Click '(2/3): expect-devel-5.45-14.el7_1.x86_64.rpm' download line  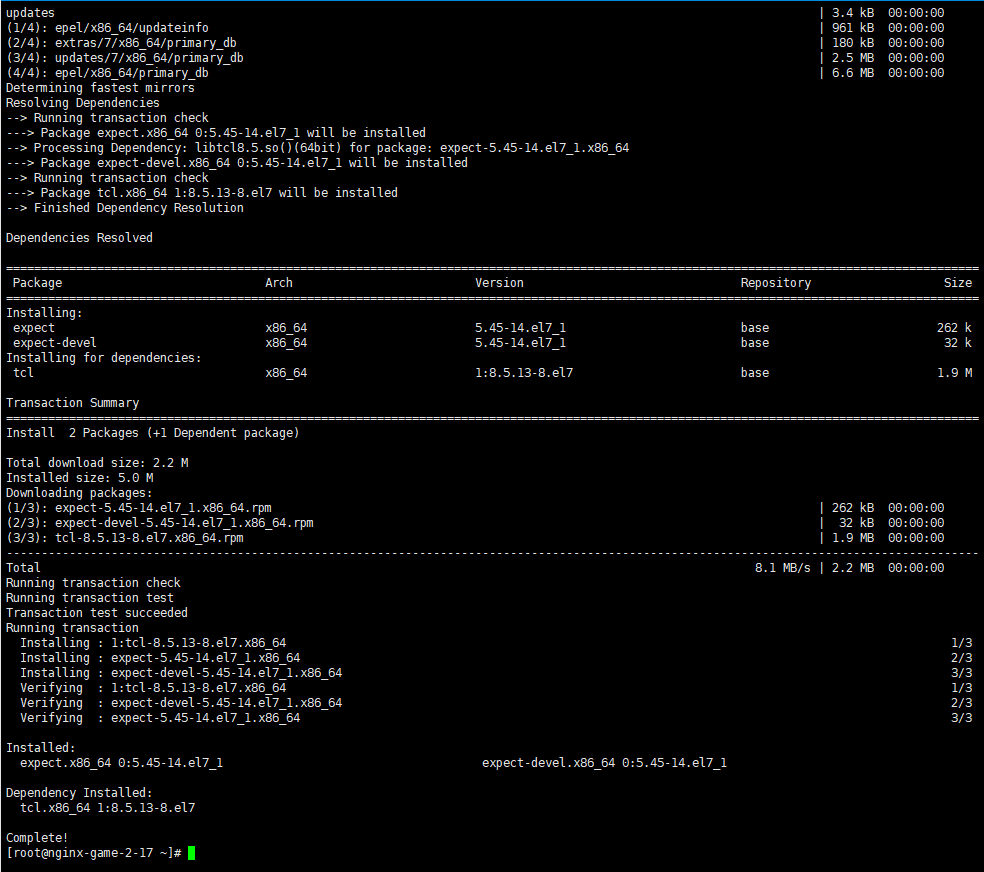coord(159,523)
